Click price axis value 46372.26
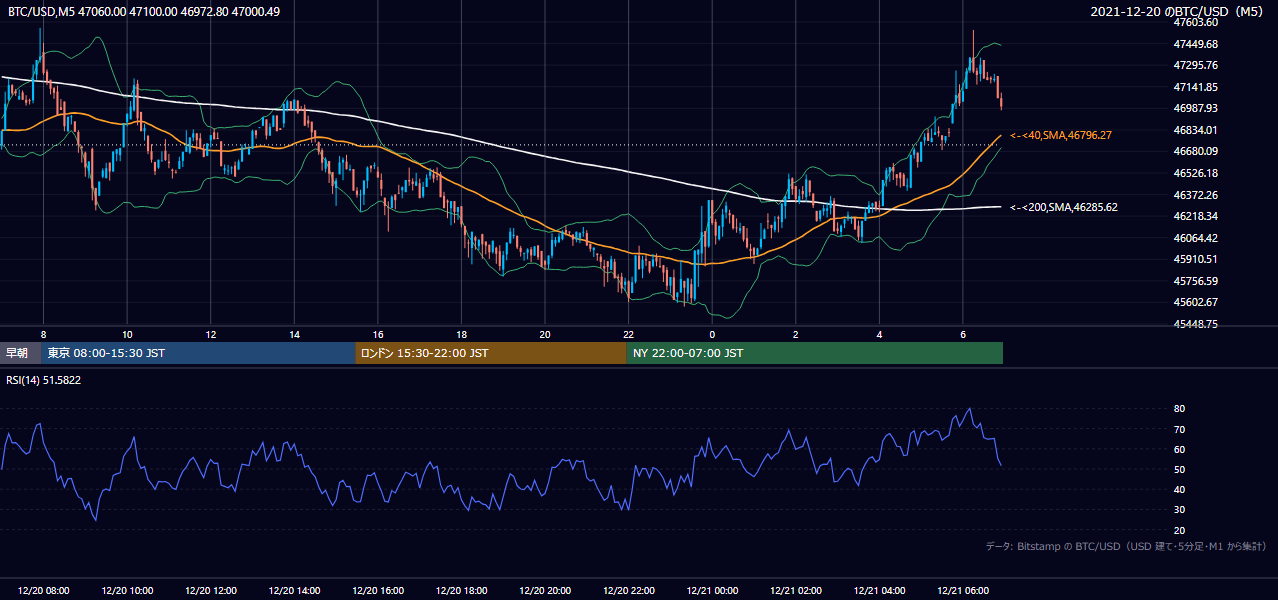 pos(1196,195)
